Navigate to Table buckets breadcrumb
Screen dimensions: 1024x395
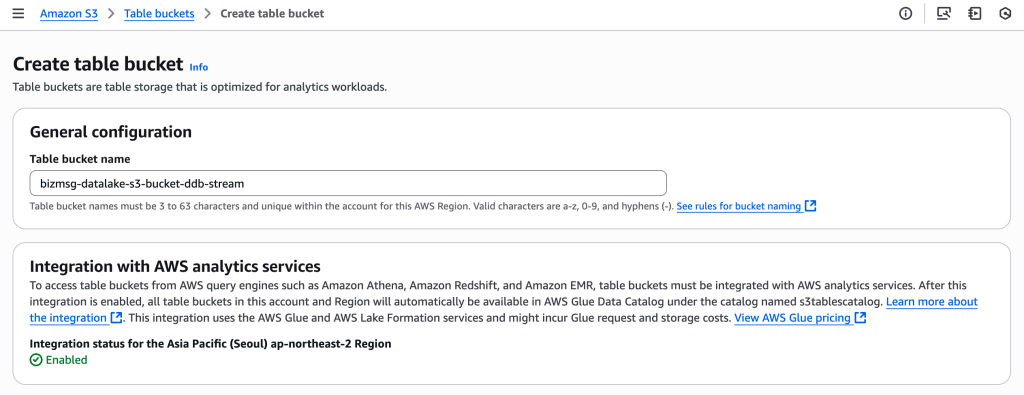click(x=159, y=14)
